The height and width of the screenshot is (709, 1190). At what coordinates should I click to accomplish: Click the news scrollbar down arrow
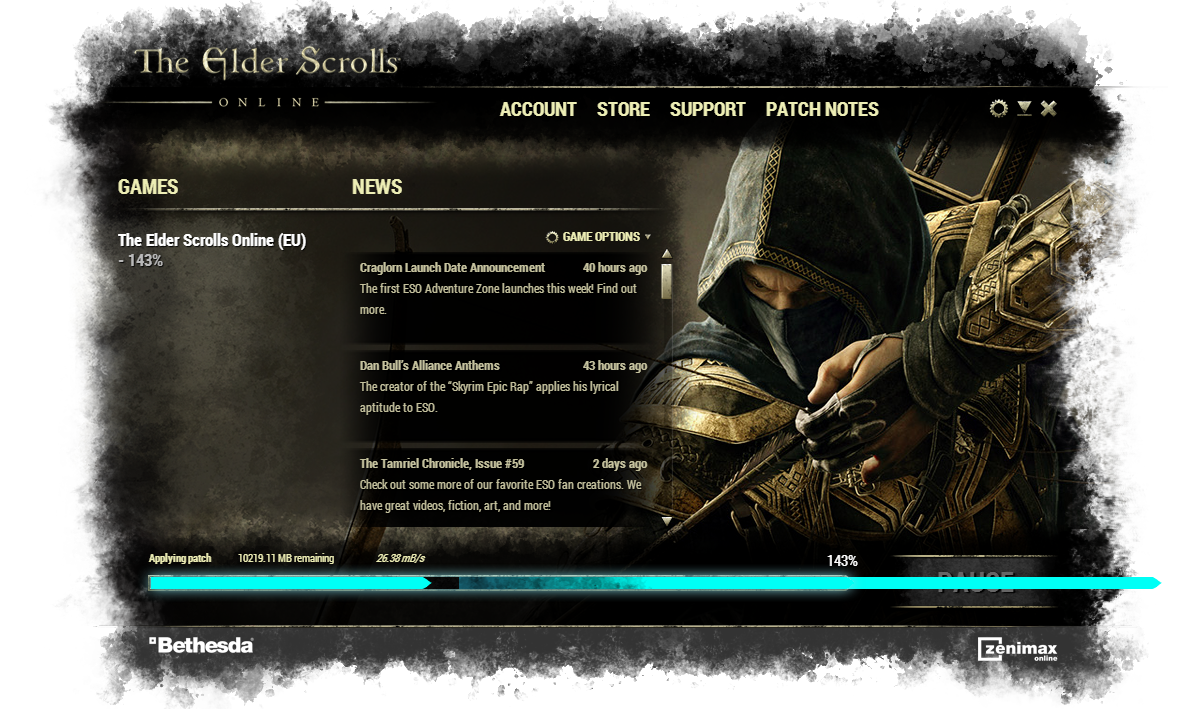[666, 521]
